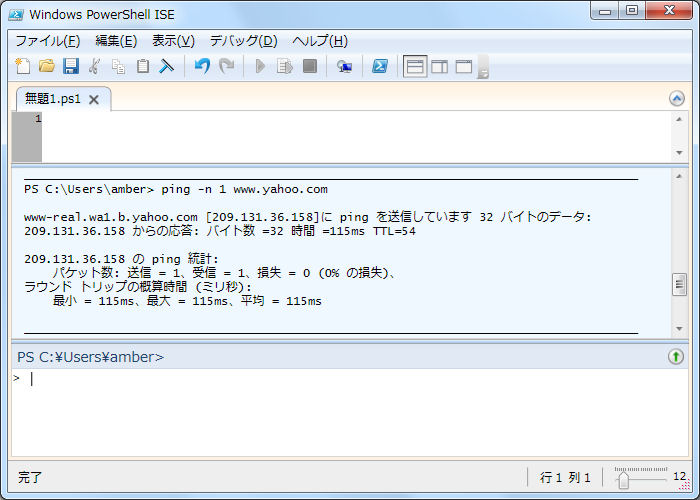Click the Redo arrow icon
The height and width of the screenshot is (500, 700).
(227, 67)
